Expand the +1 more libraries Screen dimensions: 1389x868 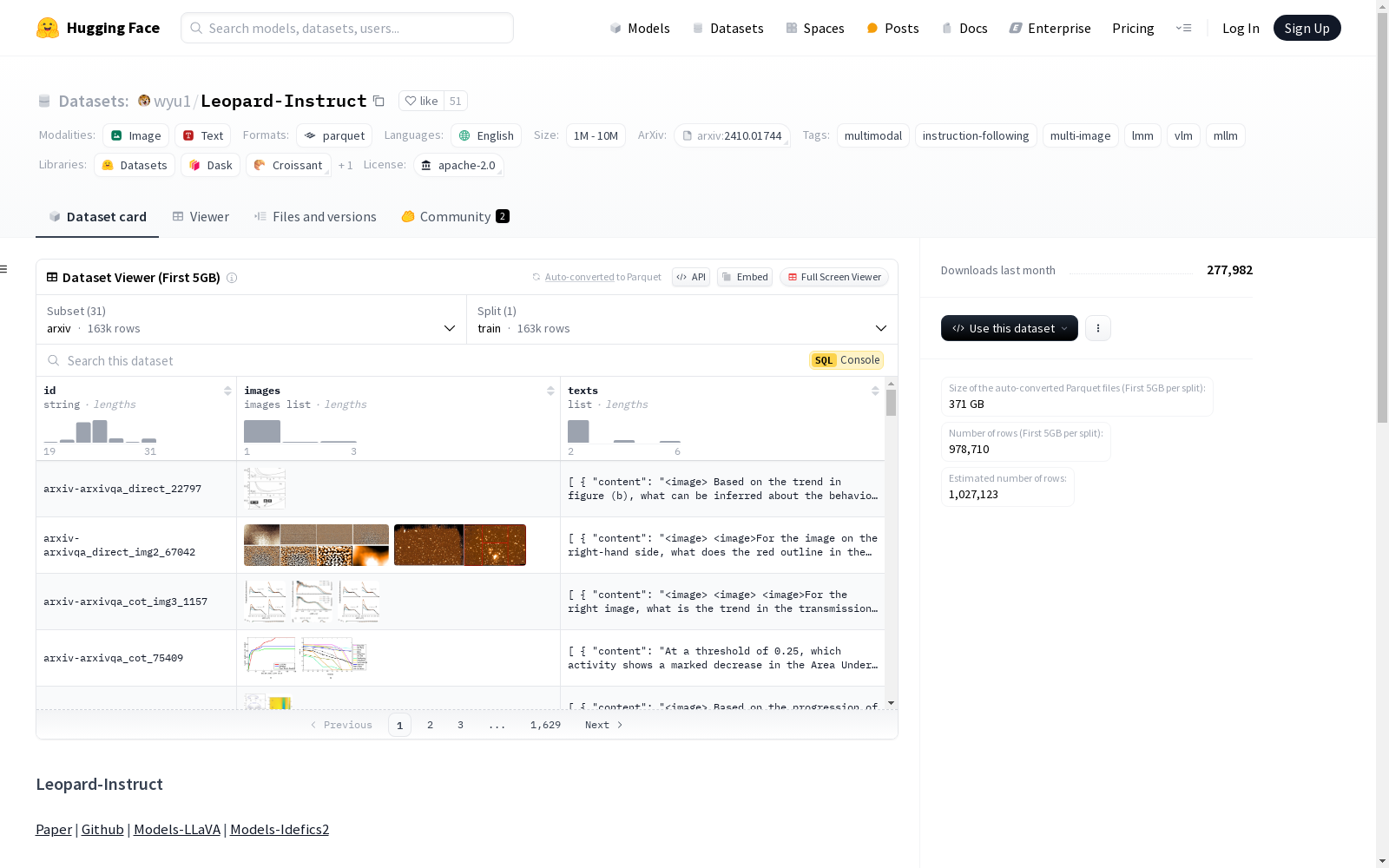pos(346,165)
